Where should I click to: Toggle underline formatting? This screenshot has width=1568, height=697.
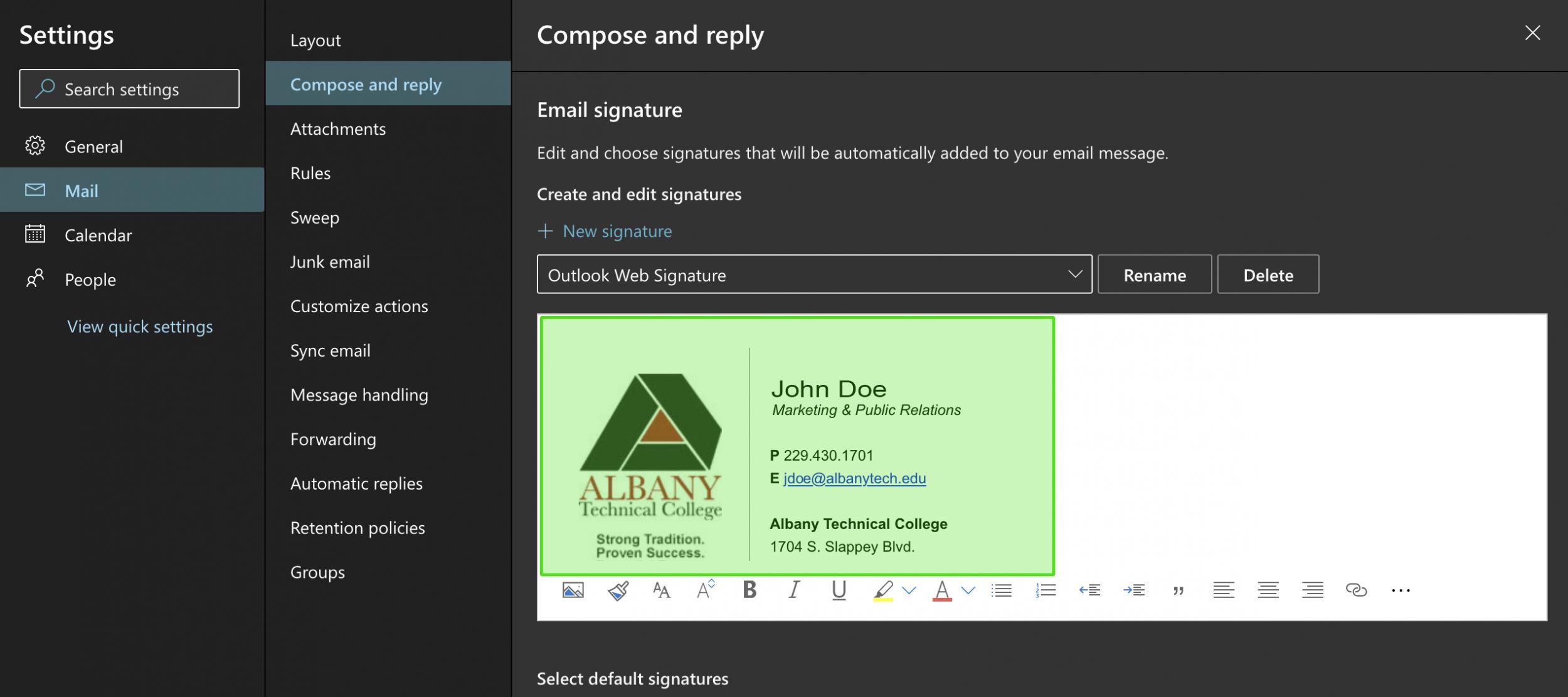tap(839, 590)
